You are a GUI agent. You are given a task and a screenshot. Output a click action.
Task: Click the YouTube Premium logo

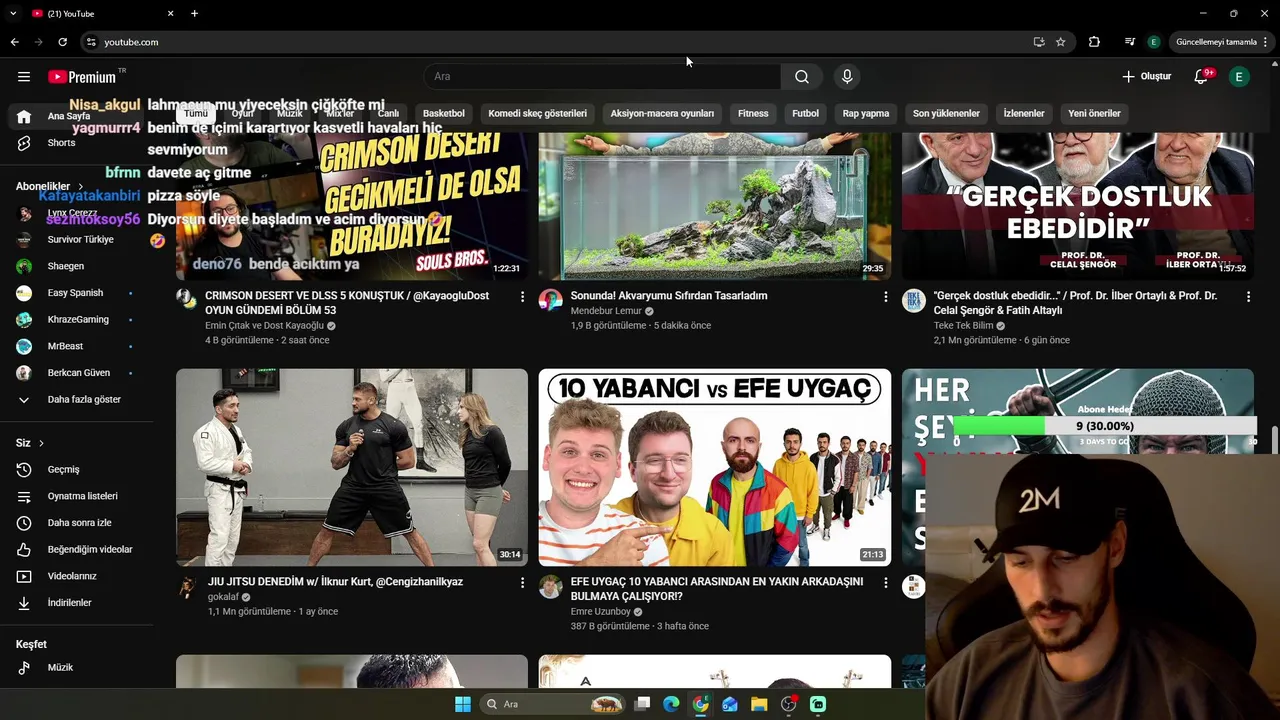tap(82, 77)
